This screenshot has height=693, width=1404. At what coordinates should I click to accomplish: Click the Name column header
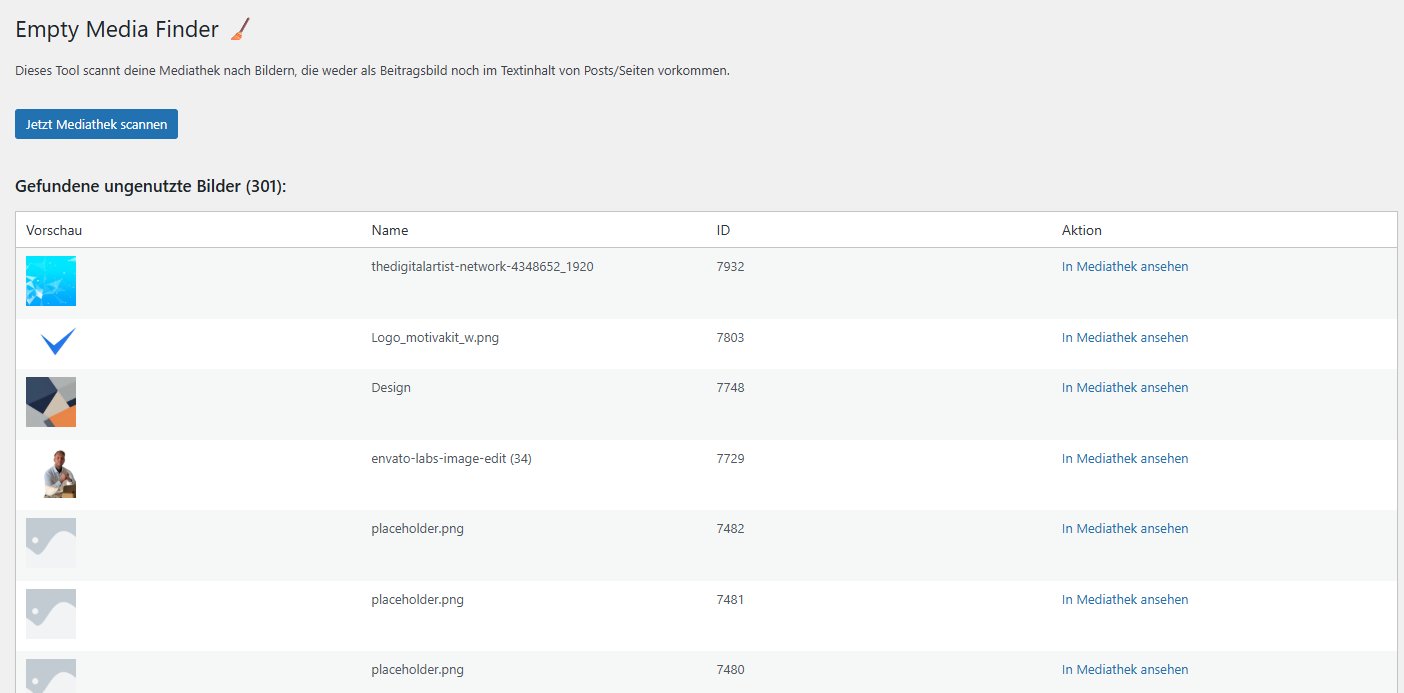[x=390, y=230]
